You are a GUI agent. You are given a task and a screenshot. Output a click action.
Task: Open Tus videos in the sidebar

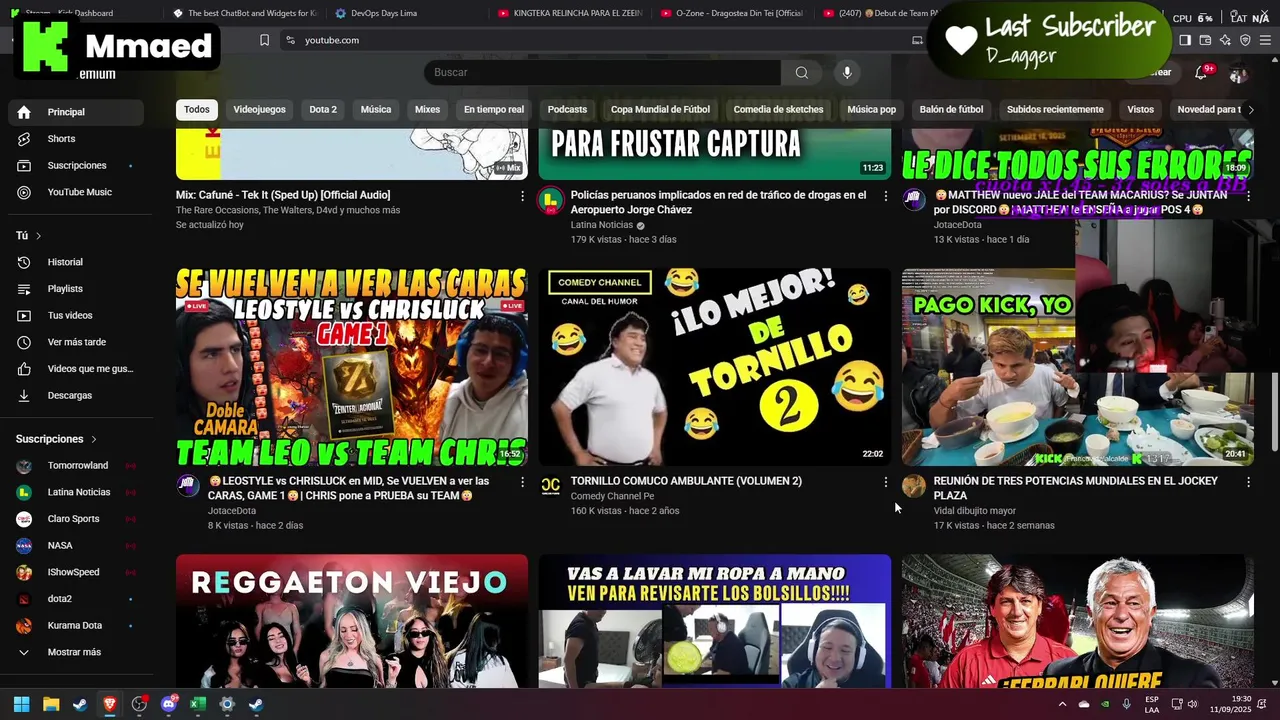coord(76,315)
